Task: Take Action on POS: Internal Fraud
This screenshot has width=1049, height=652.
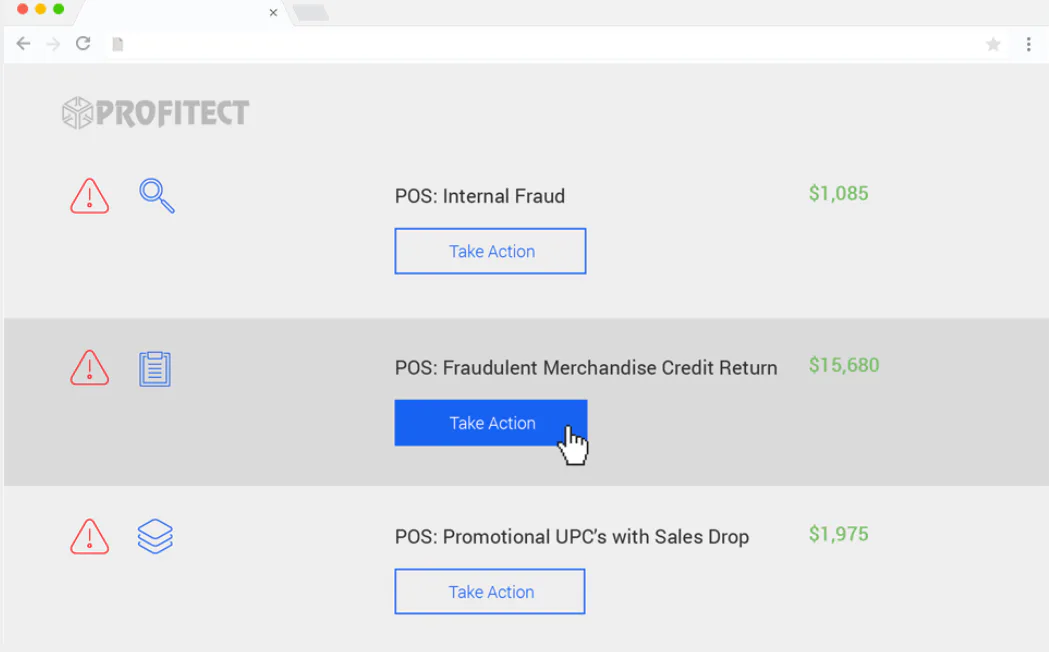Action: 490,251
